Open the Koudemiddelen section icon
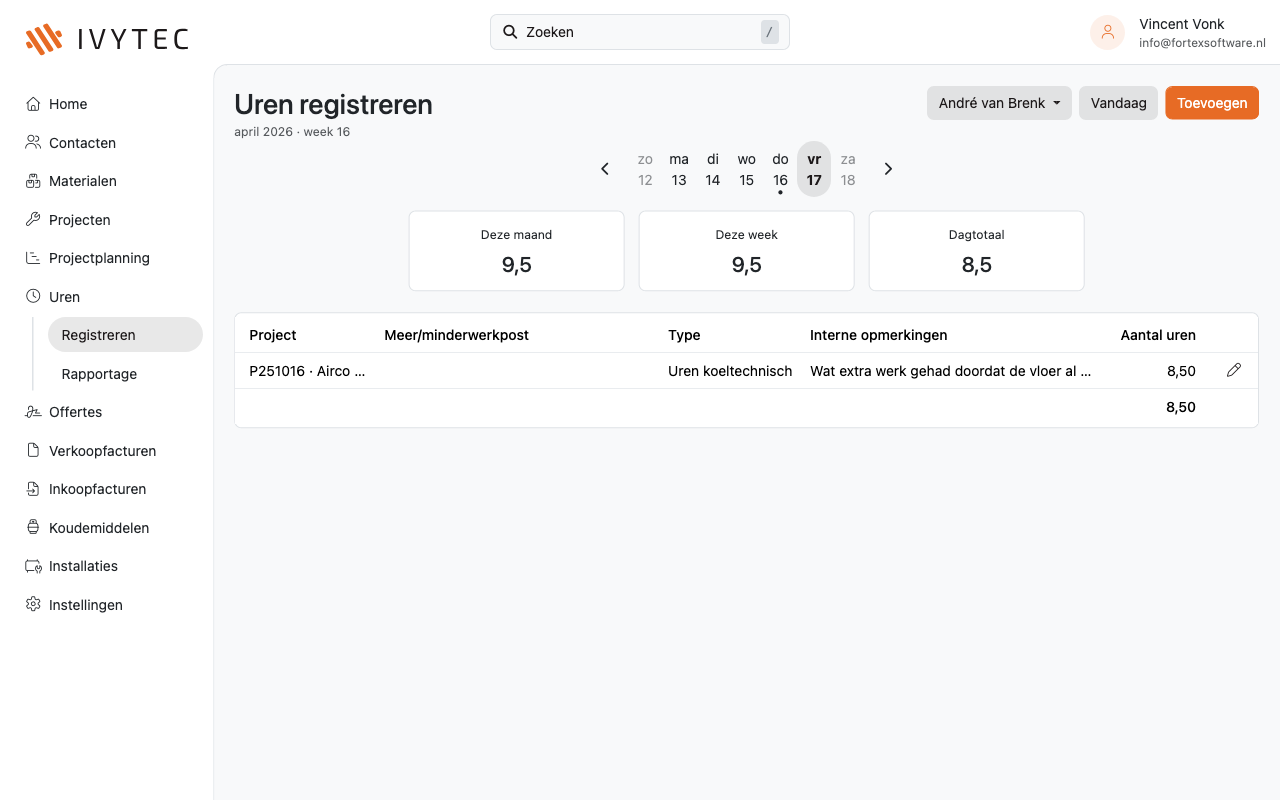 tap(33, 527)
